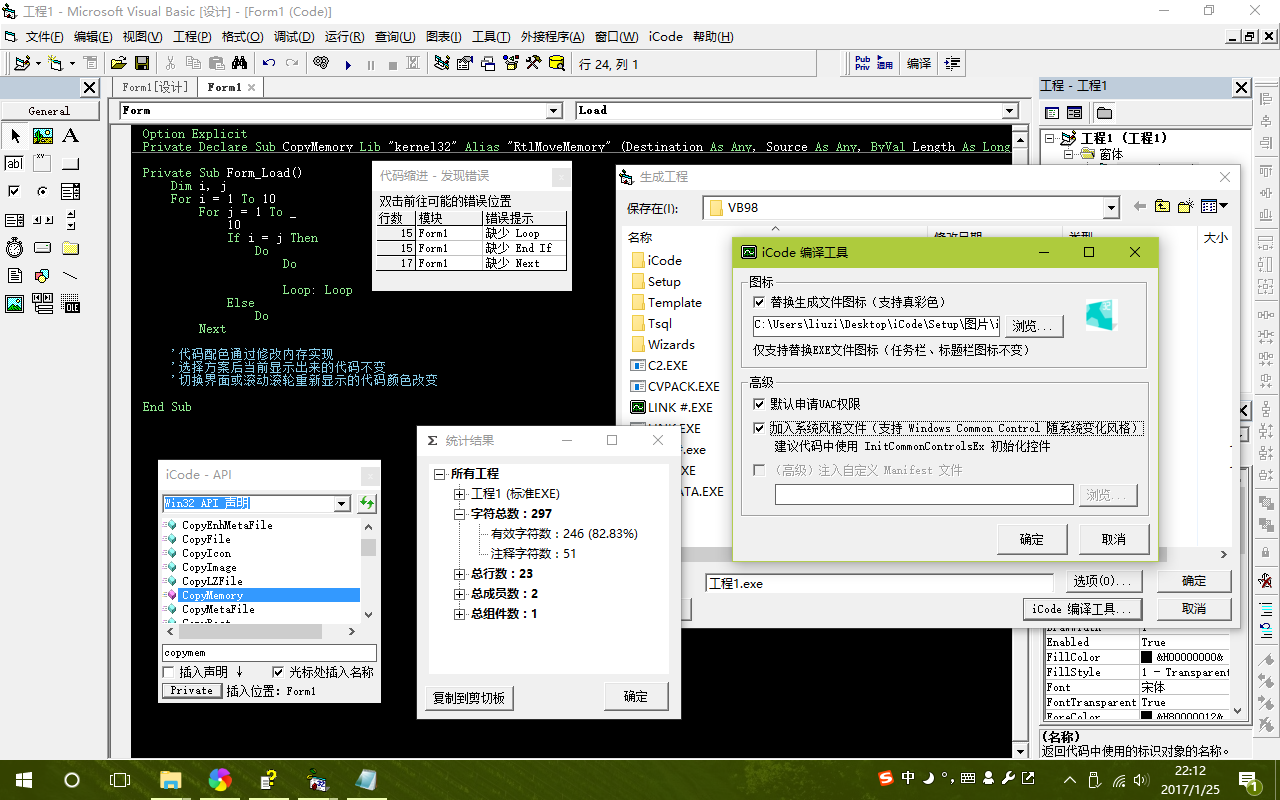This screenshot has width=1280, height=800.
Task: Click the copymem search field in iCode API
Action: (269, 652)
